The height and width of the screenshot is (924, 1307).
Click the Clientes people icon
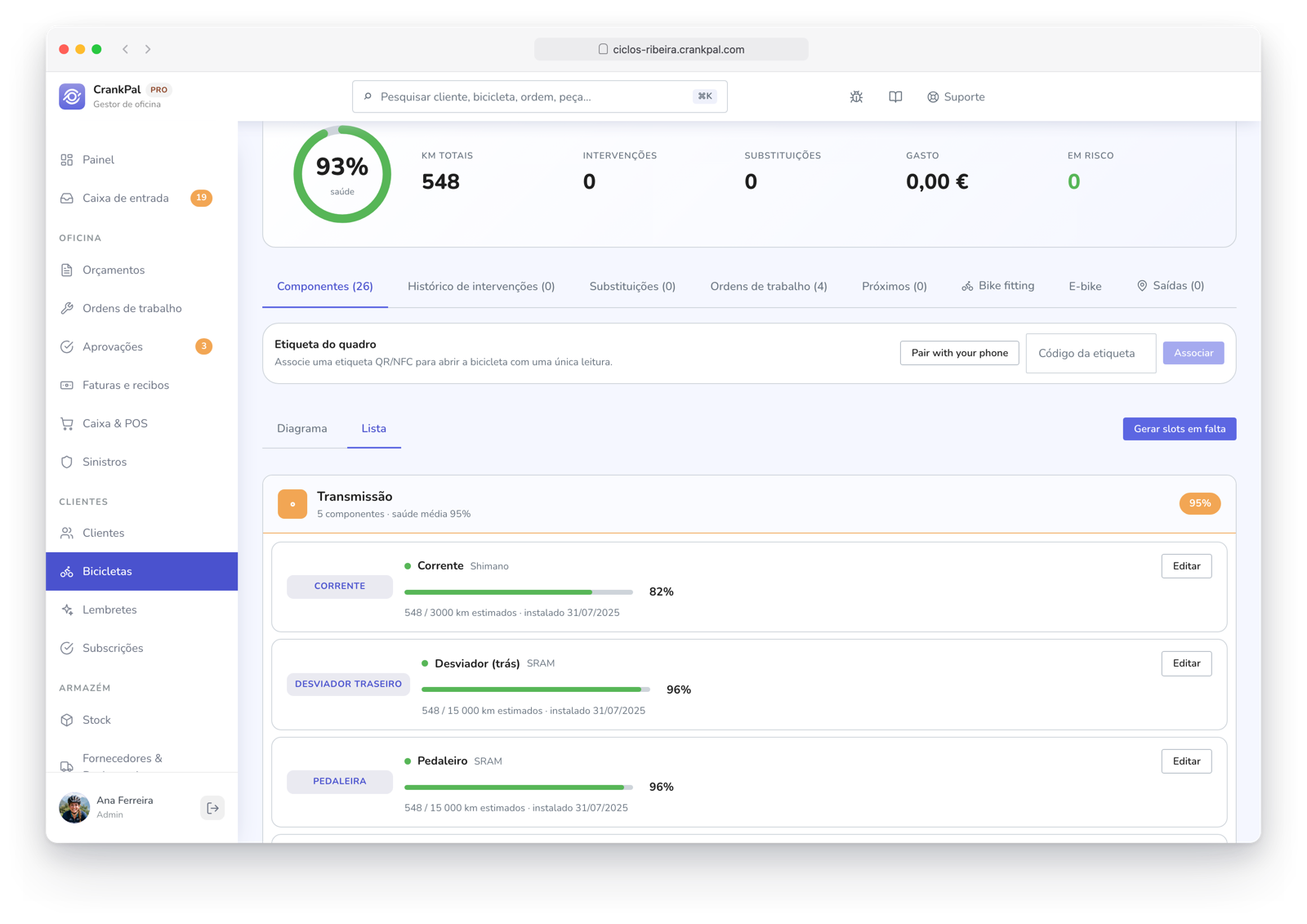(67, 533)
